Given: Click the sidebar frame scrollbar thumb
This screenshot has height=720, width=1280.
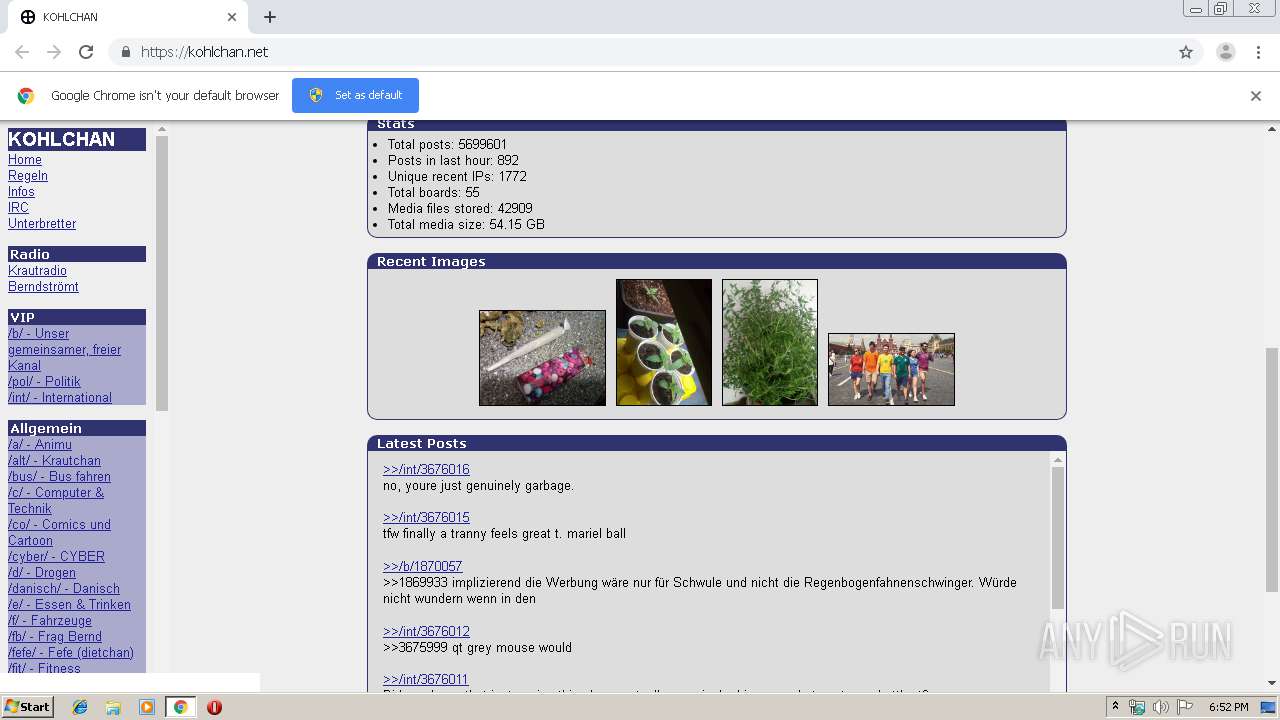Looking at the screenshot, I should (162, 273).
